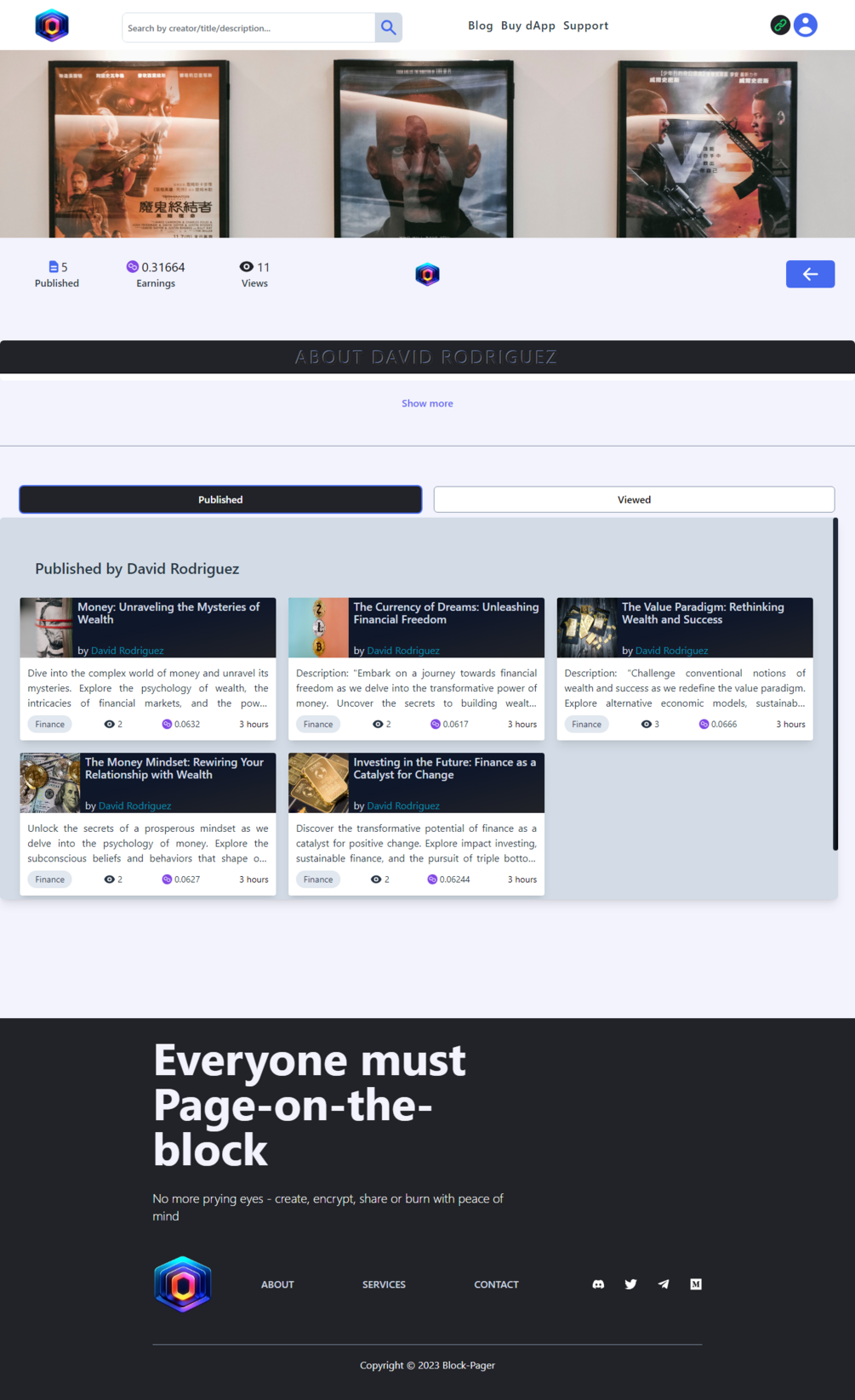
Task: Click the Block-Pager logo in header
Action: tap(52, 26)
